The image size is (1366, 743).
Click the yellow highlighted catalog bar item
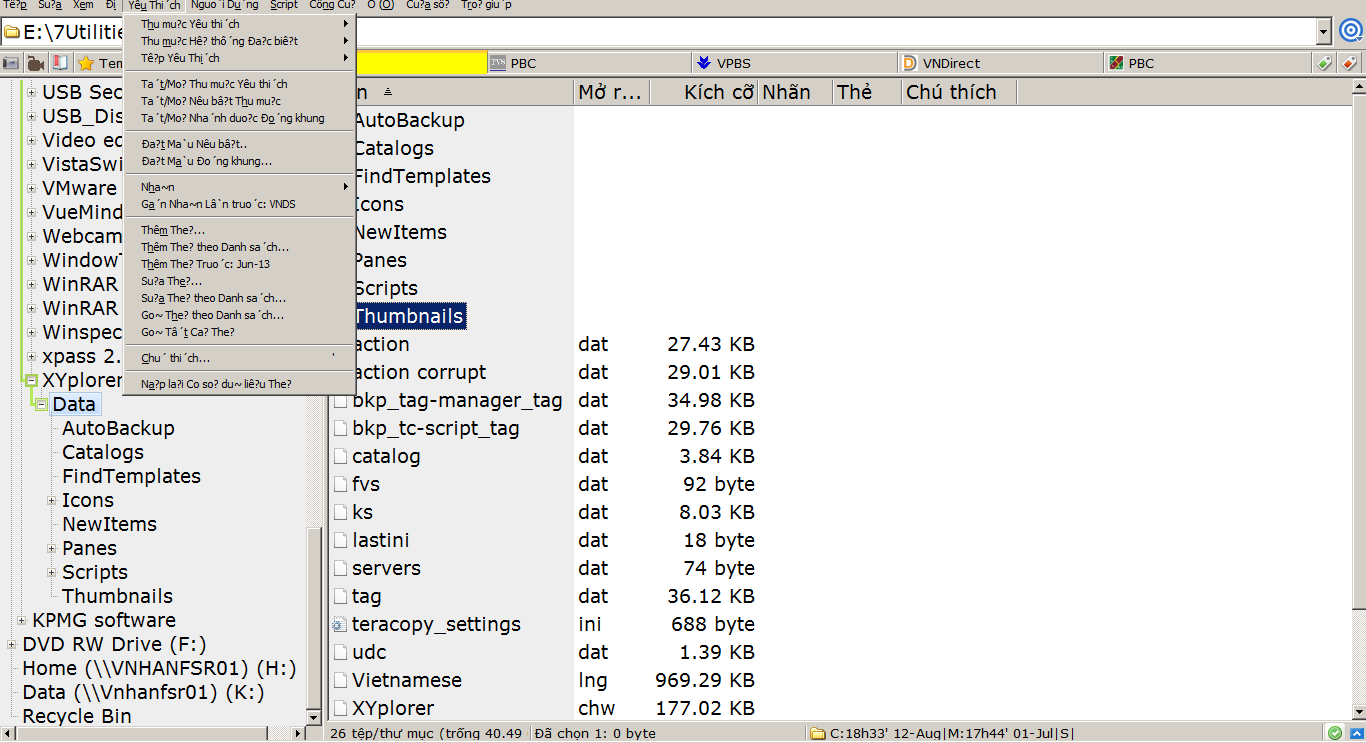(420, 63)
